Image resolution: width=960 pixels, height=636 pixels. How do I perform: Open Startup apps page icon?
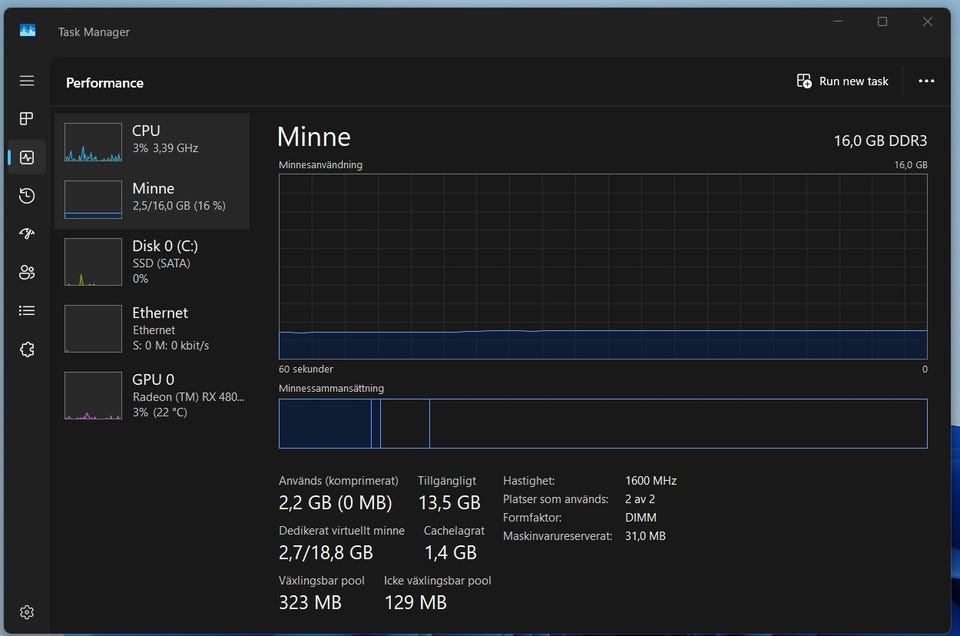pos(27,234)
